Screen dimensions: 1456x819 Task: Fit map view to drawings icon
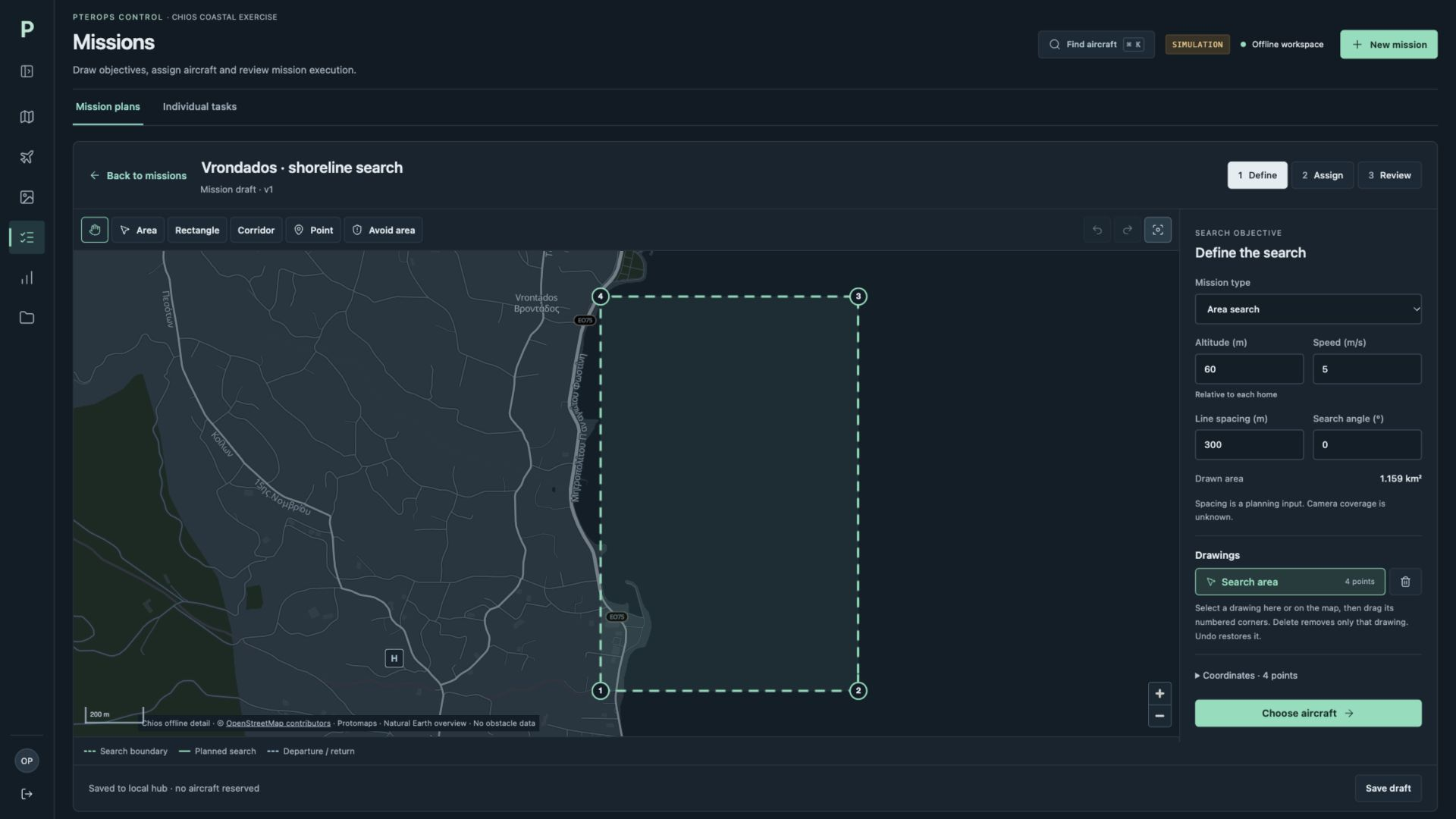[1158, 230]
